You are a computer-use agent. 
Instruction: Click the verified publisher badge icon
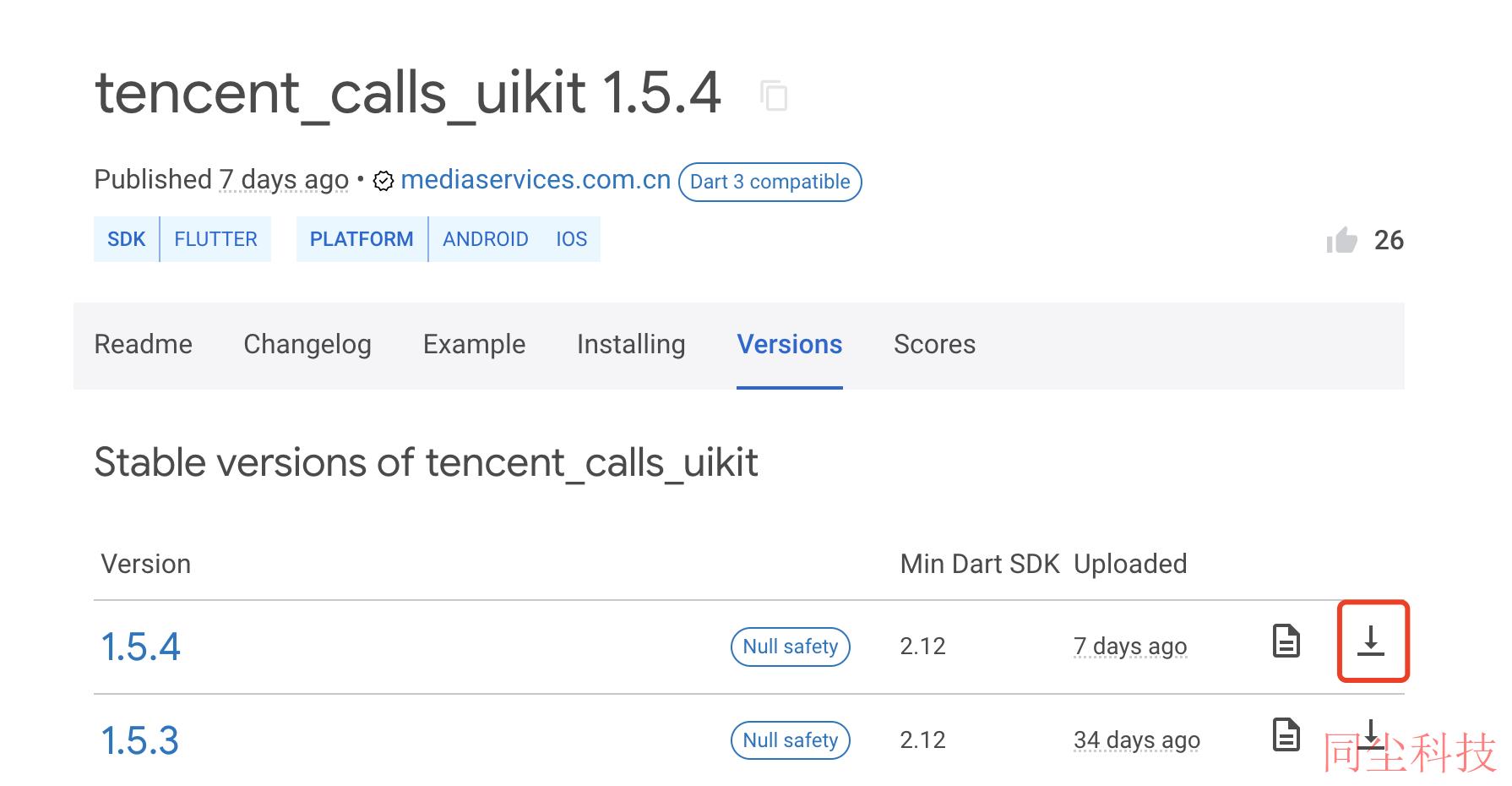383,181
